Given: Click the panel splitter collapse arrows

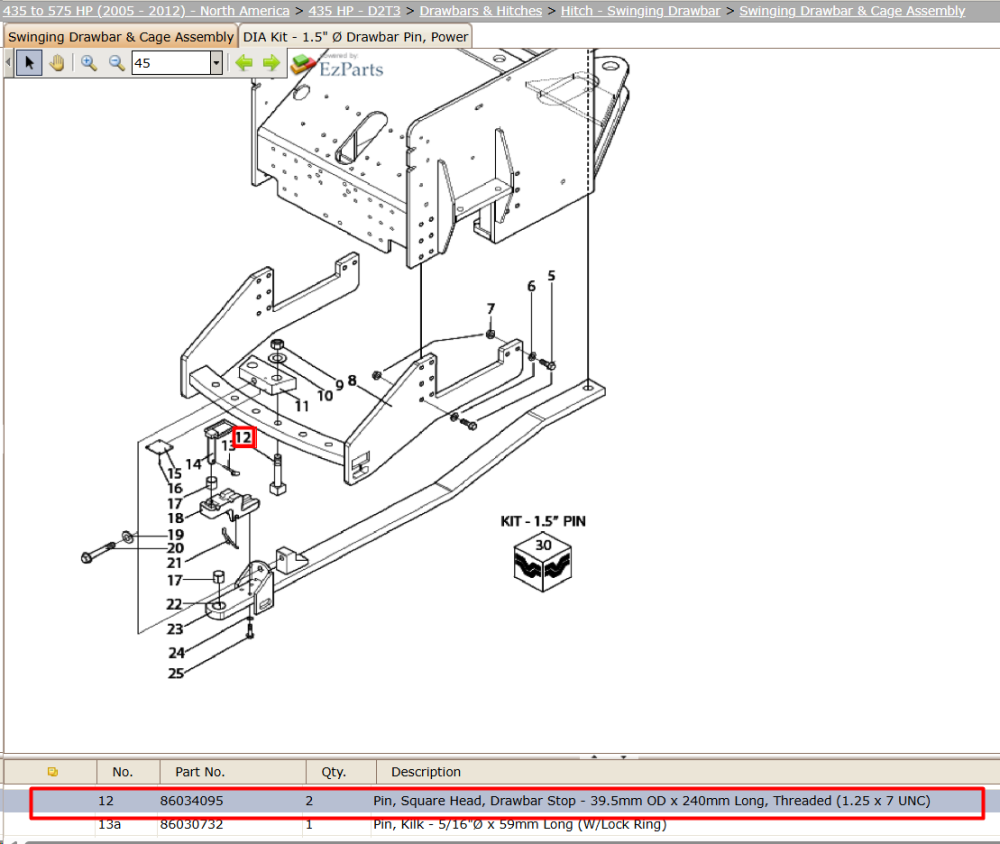Looking at the screenshot, I should click(x=609, y=757).
